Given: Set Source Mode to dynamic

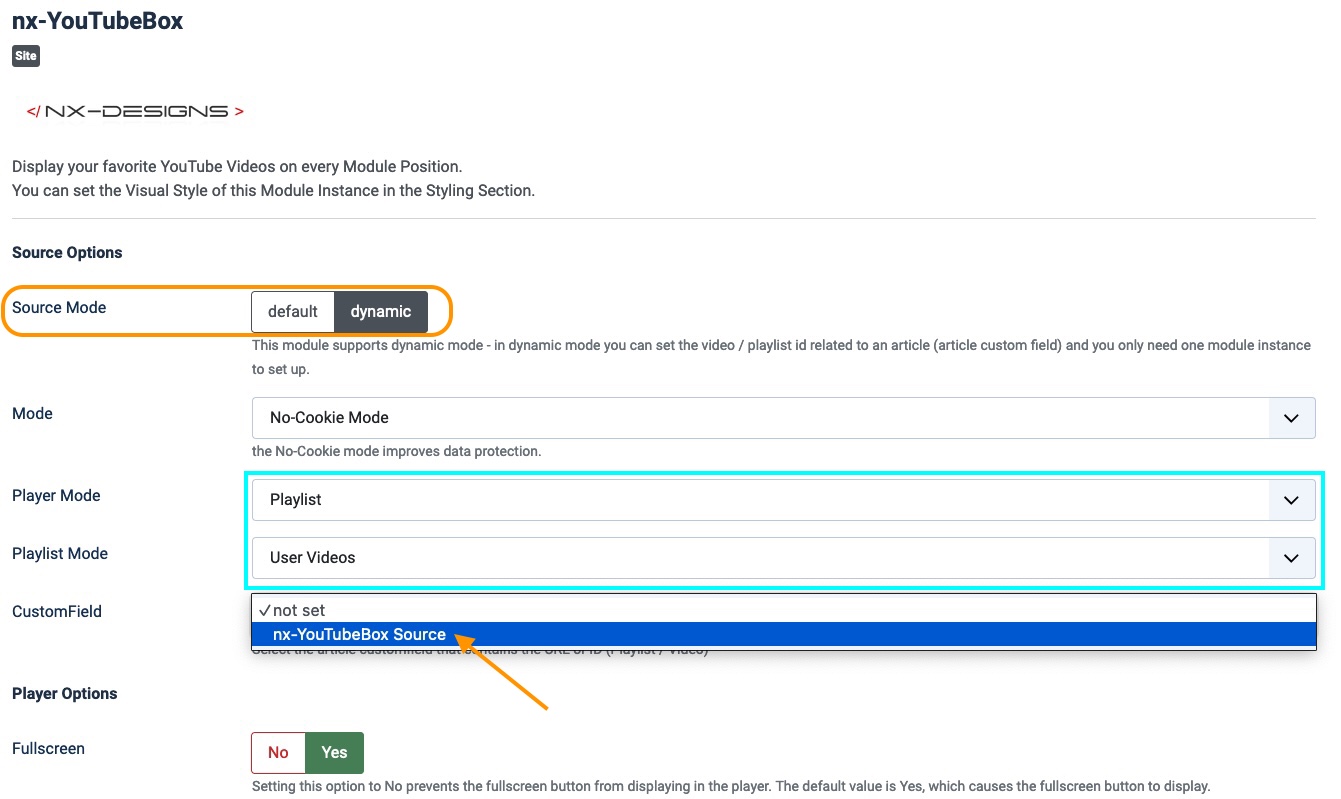Looking at the screenshot, I should click(380, 312).
